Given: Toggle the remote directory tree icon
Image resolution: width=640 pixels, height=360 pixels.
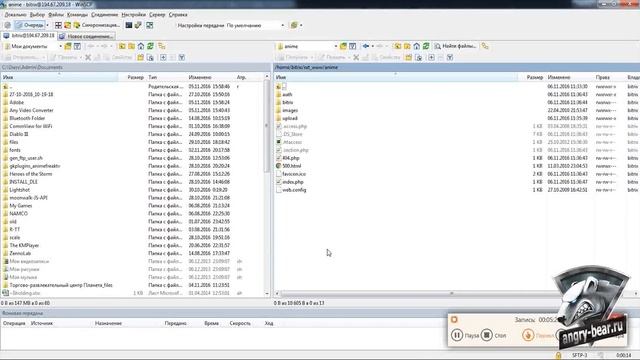Looking at the screenshot, I should tap(485, 47).
